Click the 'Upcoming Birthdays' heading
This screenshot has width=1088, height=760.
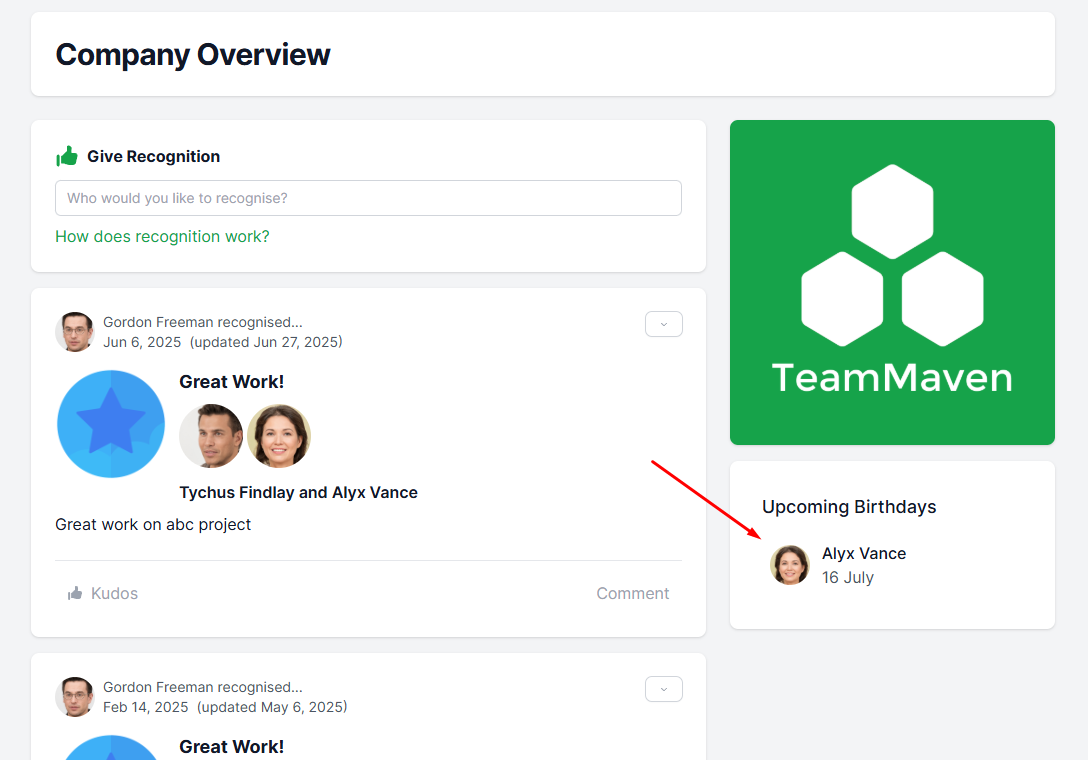tap(849, 507)
